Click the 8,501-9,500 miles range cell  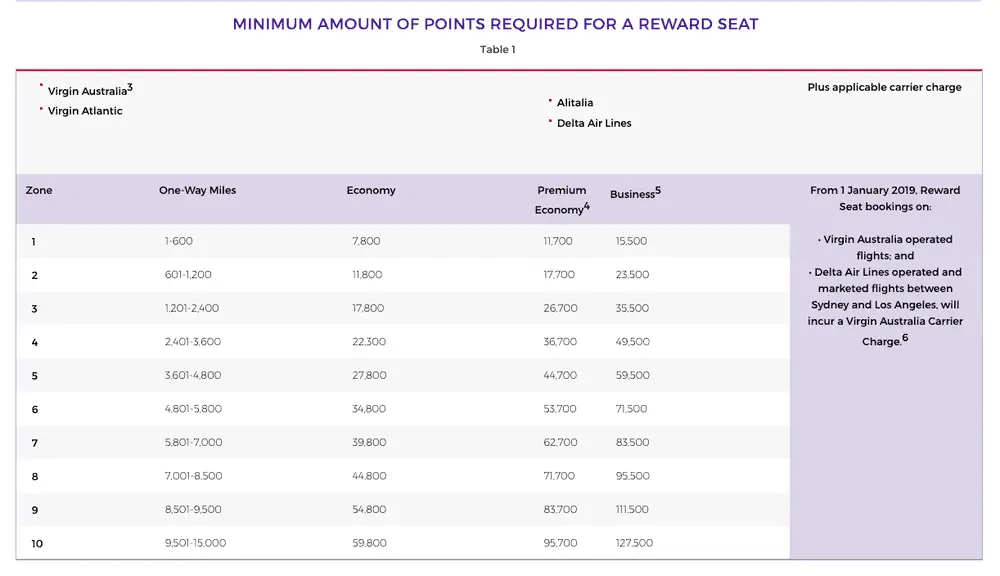tap(193, 509)
